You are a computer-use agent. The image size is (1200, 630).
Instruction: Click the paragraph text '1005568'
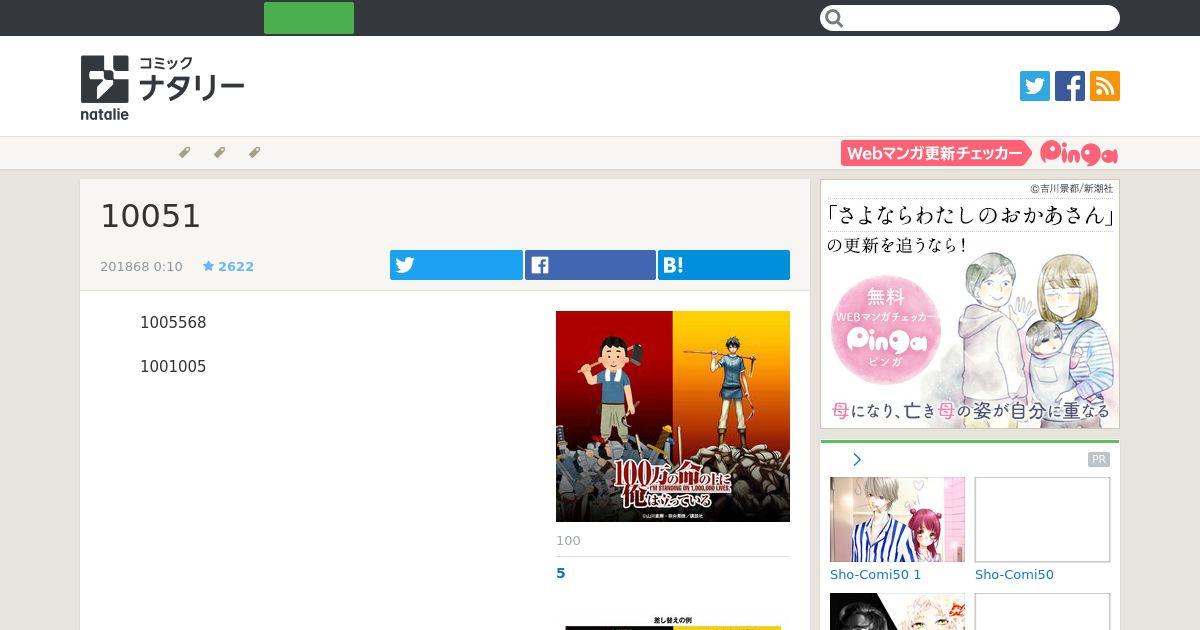[x=173, y=323]
